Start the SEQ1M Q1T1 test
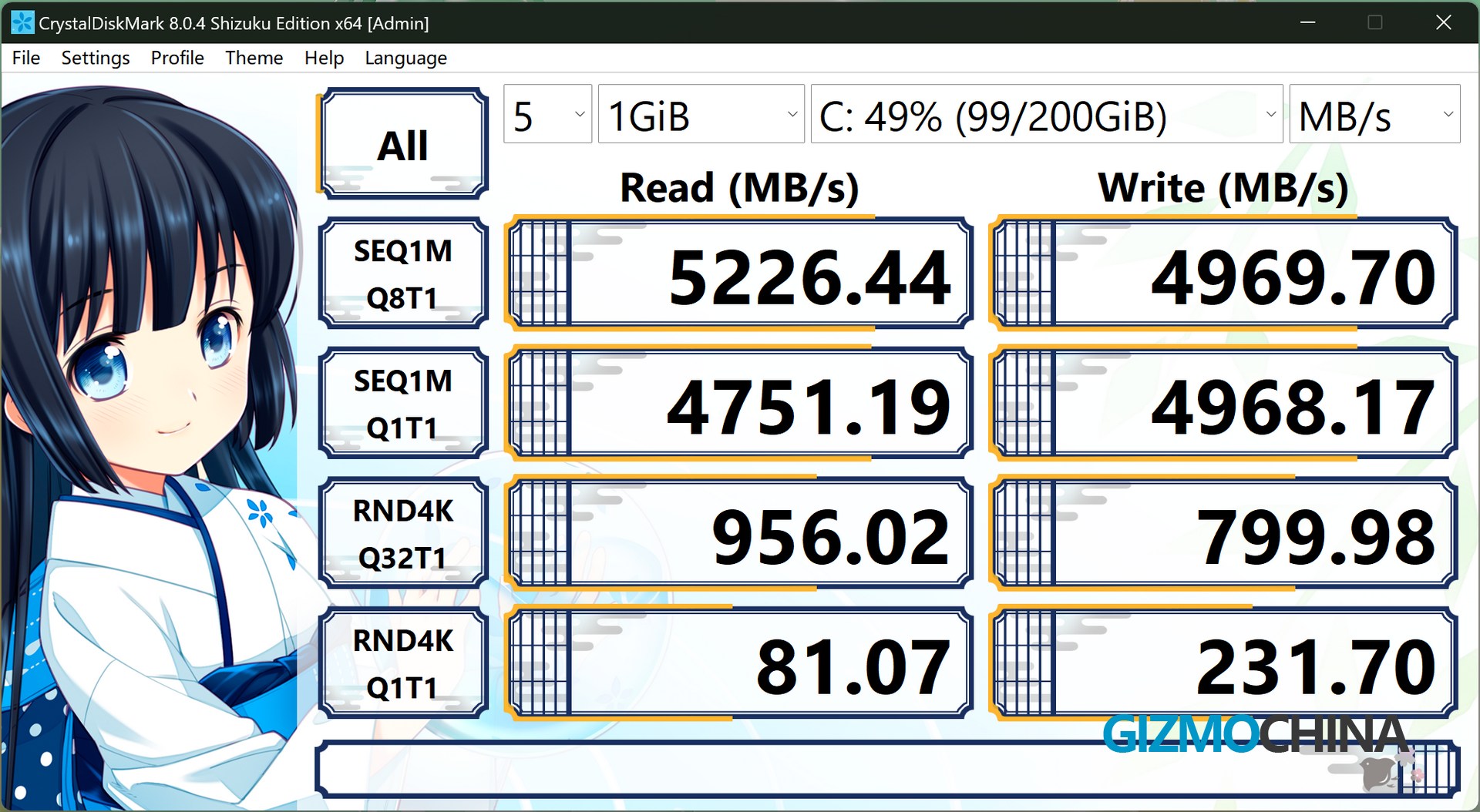Viewport: 1480px width, 812px height. tap(403, 404)
